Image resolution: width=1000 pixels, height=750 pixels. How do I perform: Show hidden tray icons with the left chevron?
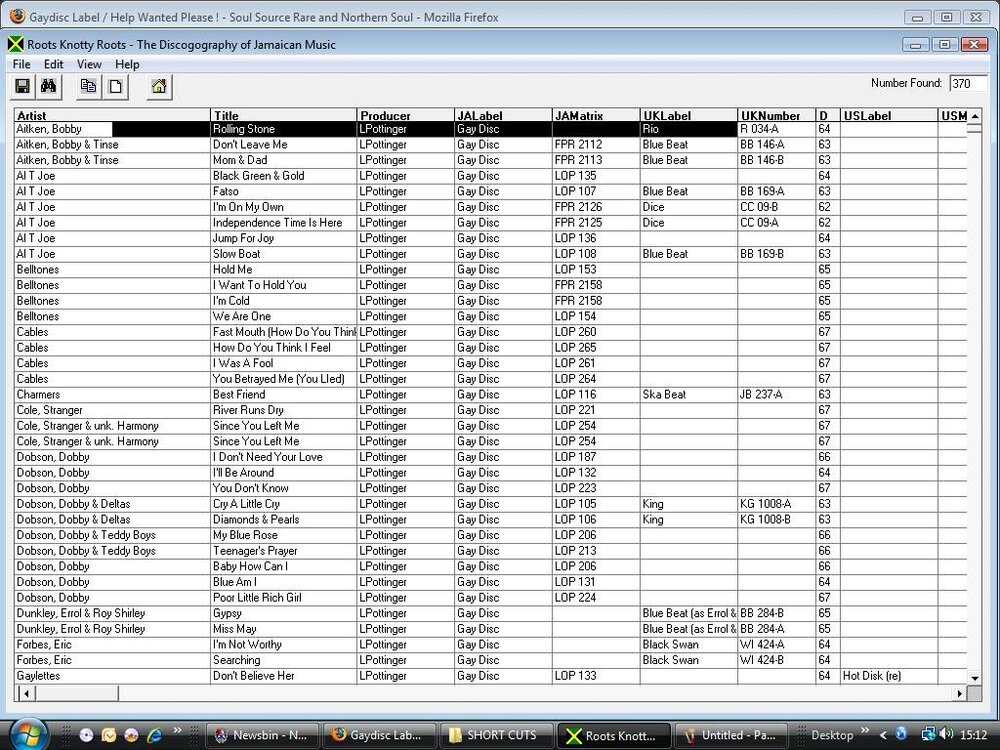pyautogui.click(x=883, y=735)
